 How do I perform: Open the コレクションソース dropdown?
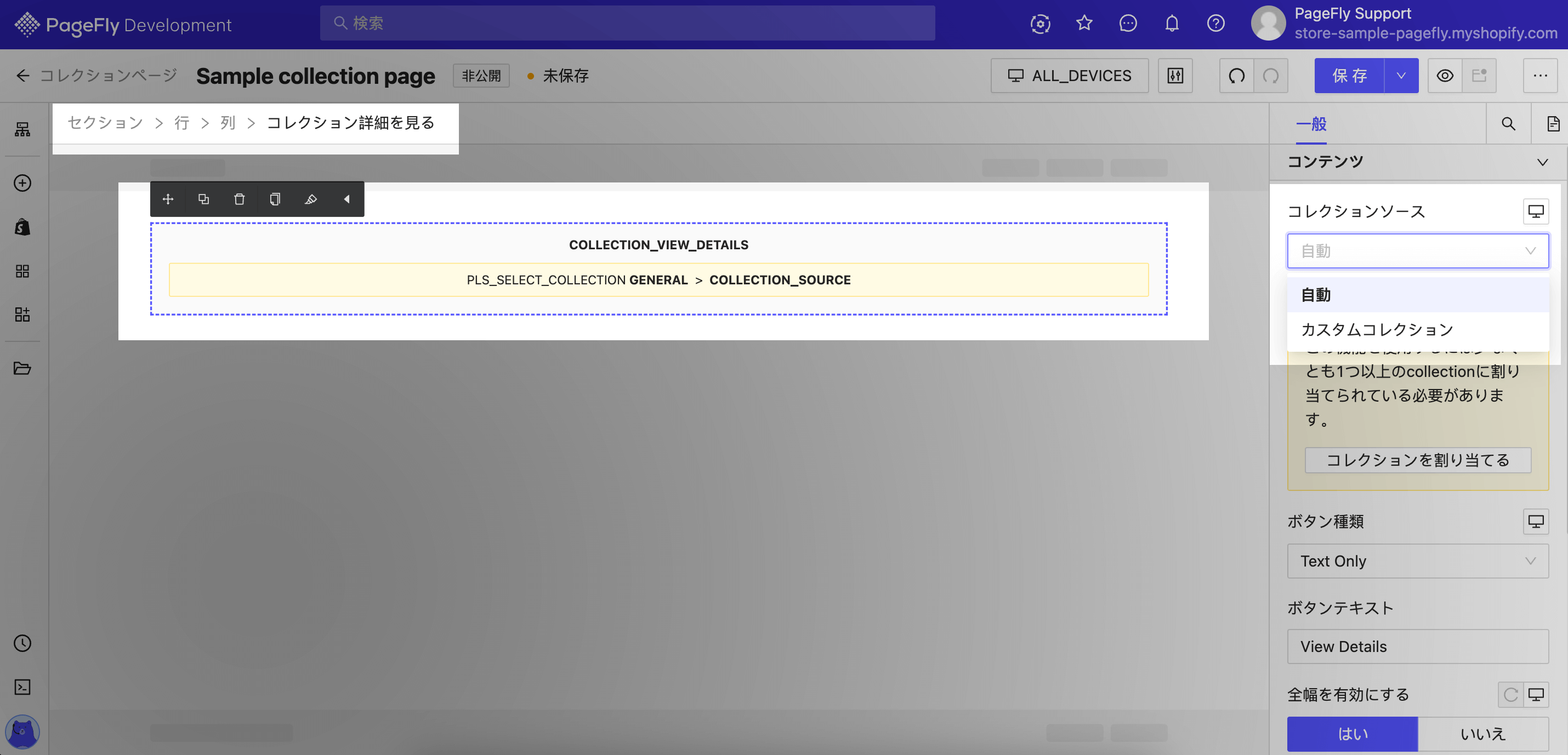(1418, 250)
